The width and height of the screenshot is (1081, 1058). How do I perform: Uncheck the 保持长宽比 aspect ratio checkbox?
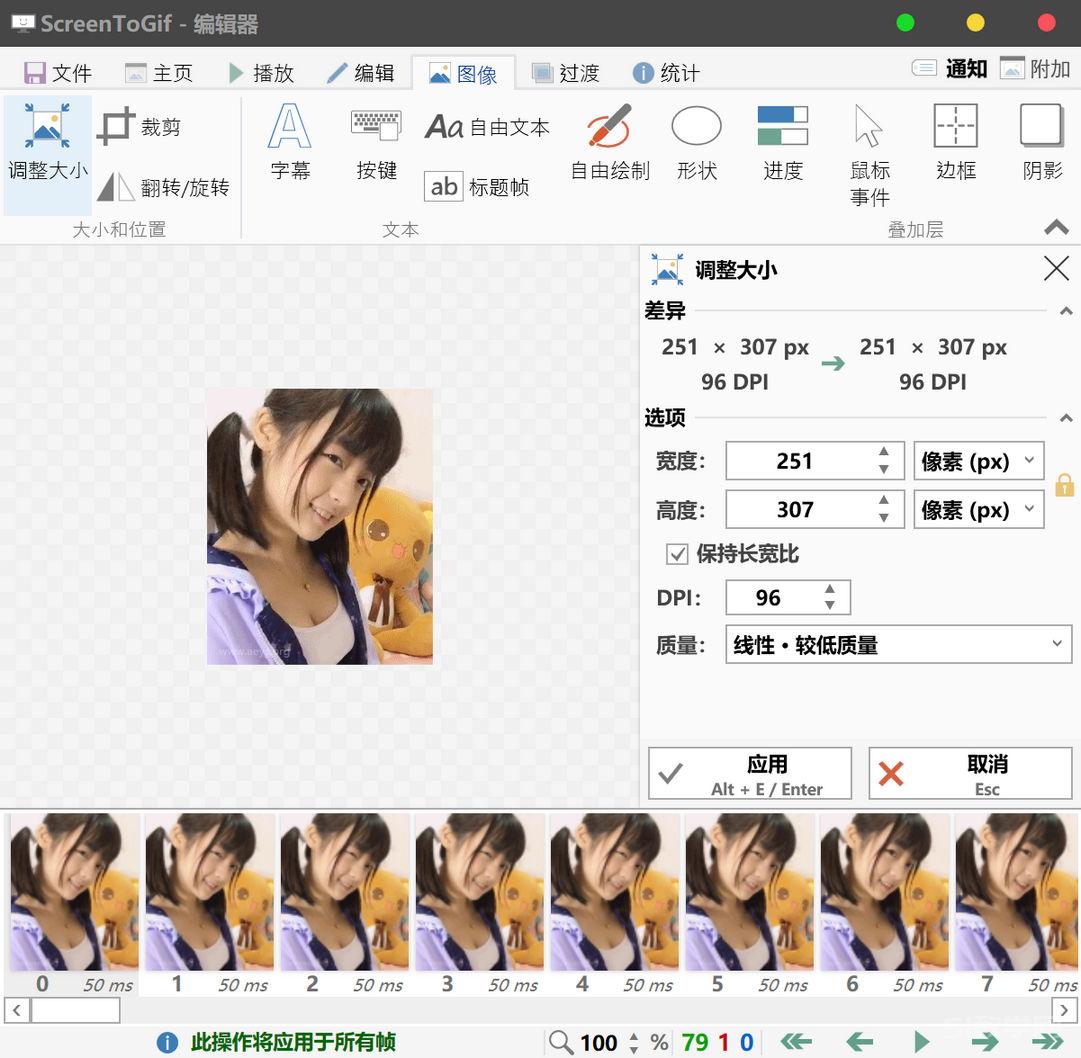(x=678, y=554)
